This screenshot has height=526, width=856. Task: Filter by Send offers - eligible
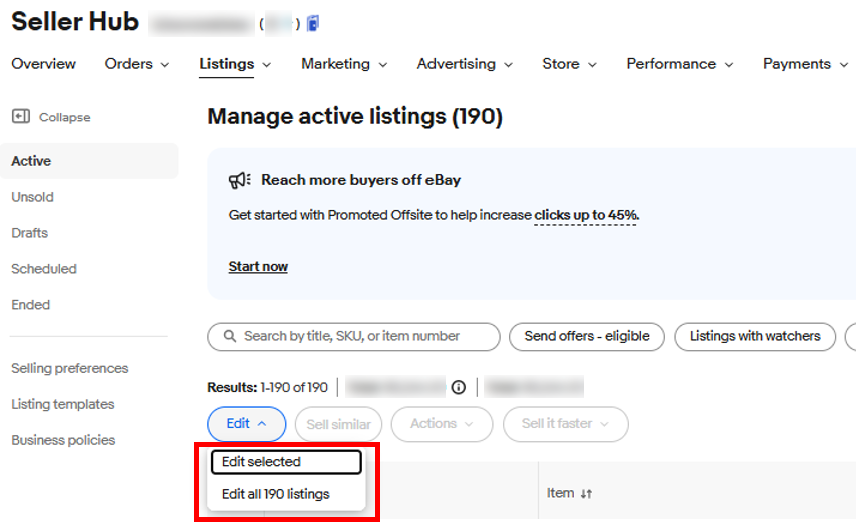click(587, 337)
